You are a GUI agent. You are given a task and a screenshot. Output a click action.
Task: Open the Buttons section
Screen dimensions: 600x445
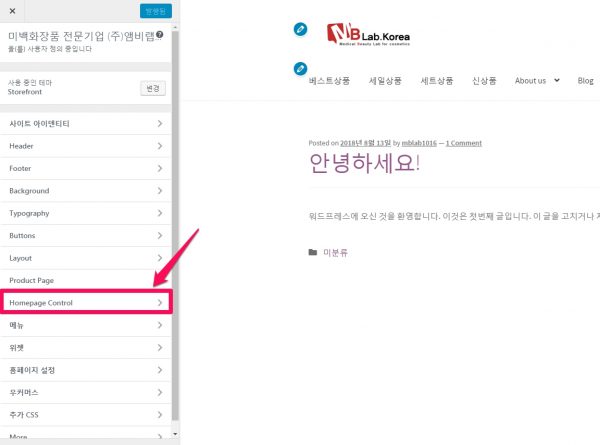click(86, 235)
